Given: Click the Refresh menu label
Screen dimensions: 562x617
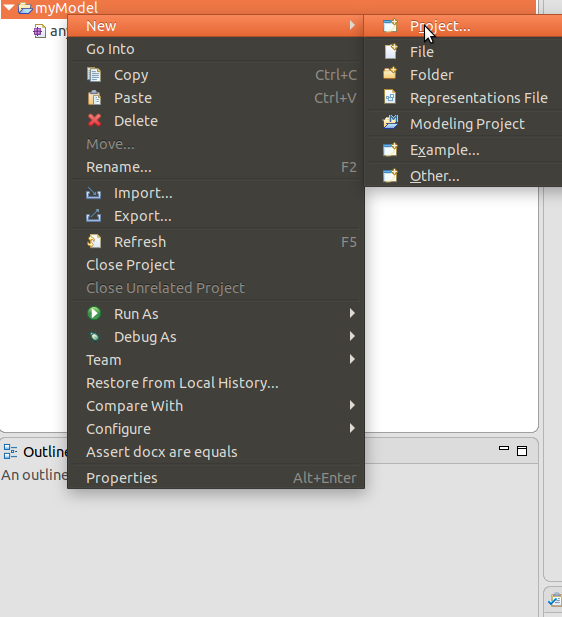Looking at the screenshot, I should pos(140,242).
